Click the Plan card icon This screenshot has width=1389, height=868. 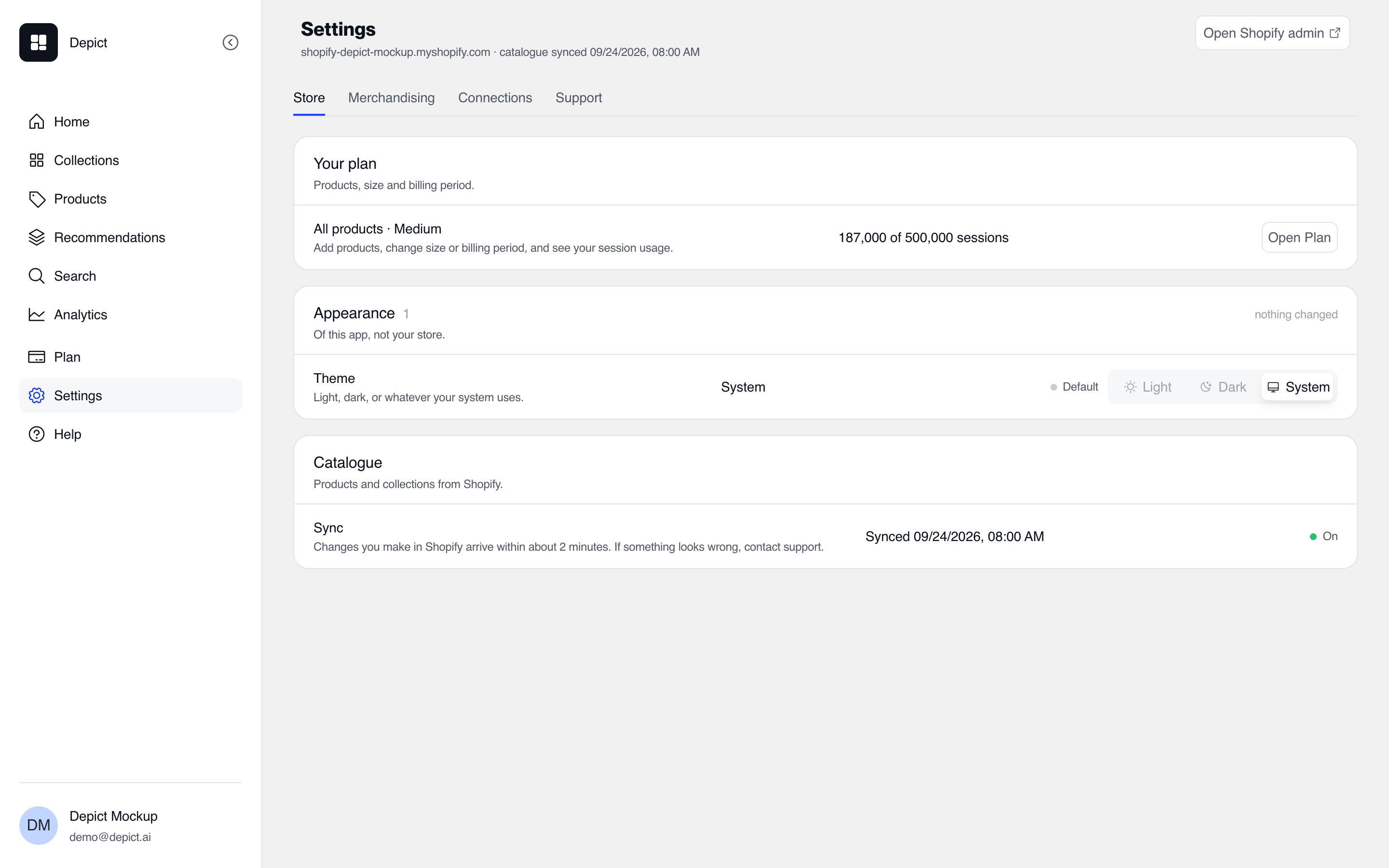point(37,357)
